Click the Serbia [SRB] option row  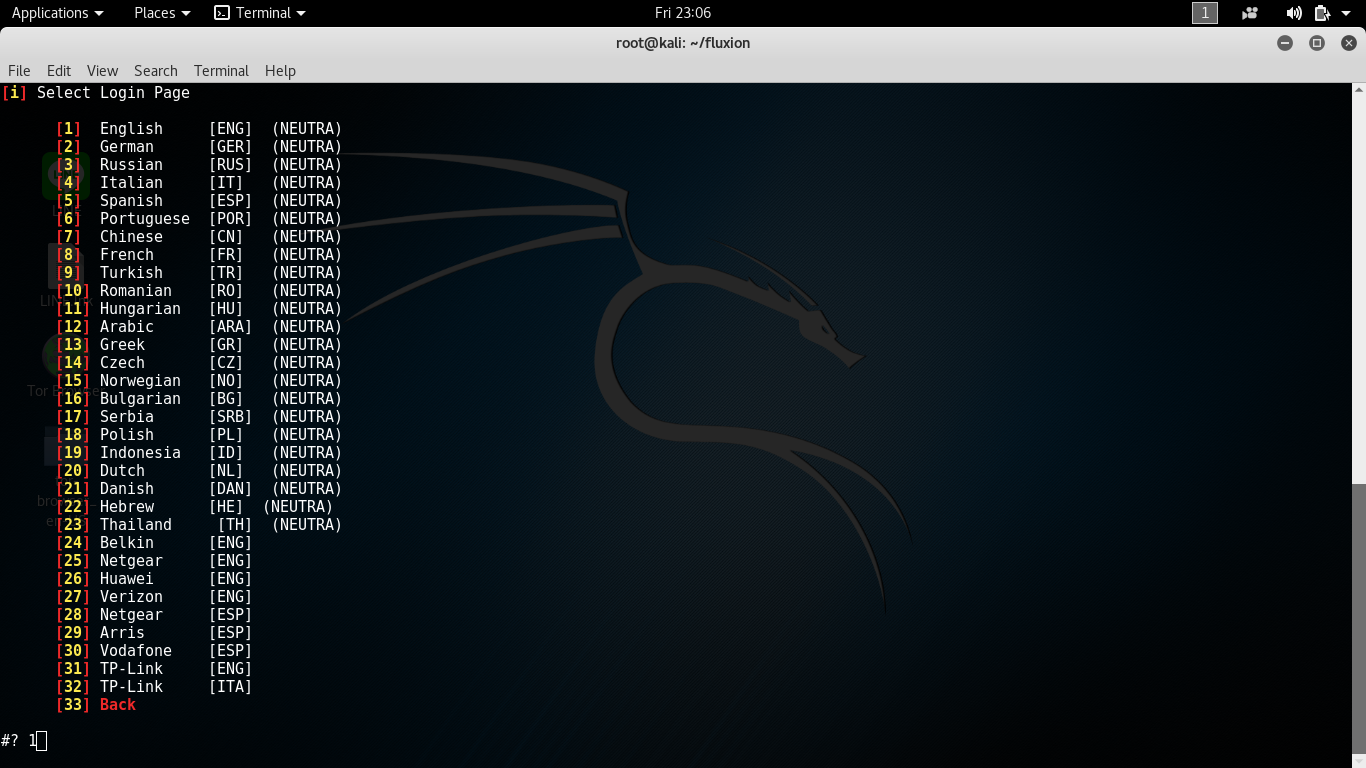pyautogui.click(x=199, y=417)
